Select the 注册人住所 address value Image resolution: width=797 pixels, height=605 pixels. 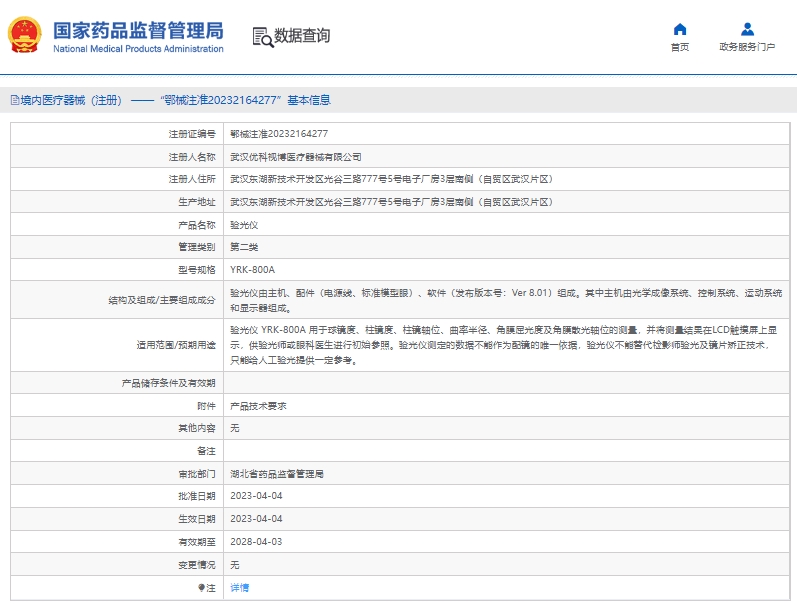tap(391, 179)
